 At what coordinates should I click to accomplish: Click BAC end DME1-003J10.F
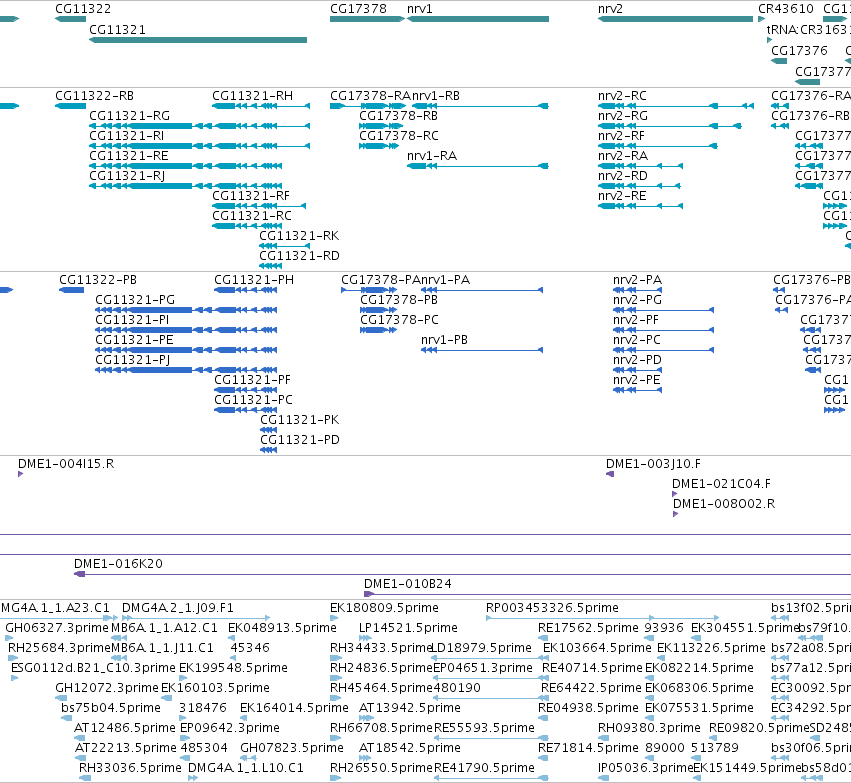(653, 463)
